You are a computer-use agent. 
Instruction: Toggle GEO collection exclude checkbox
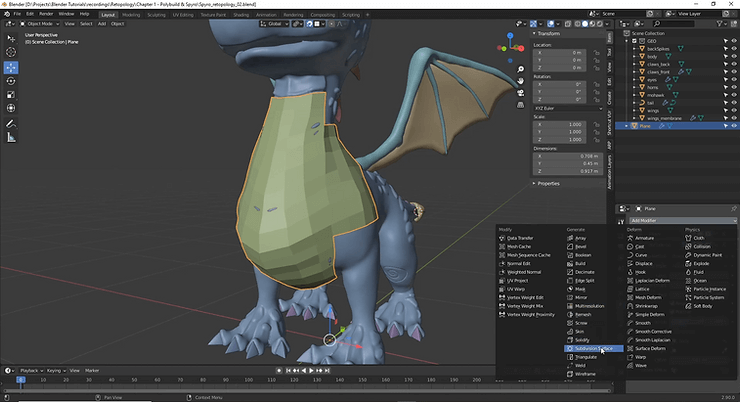tap(634, 41)
